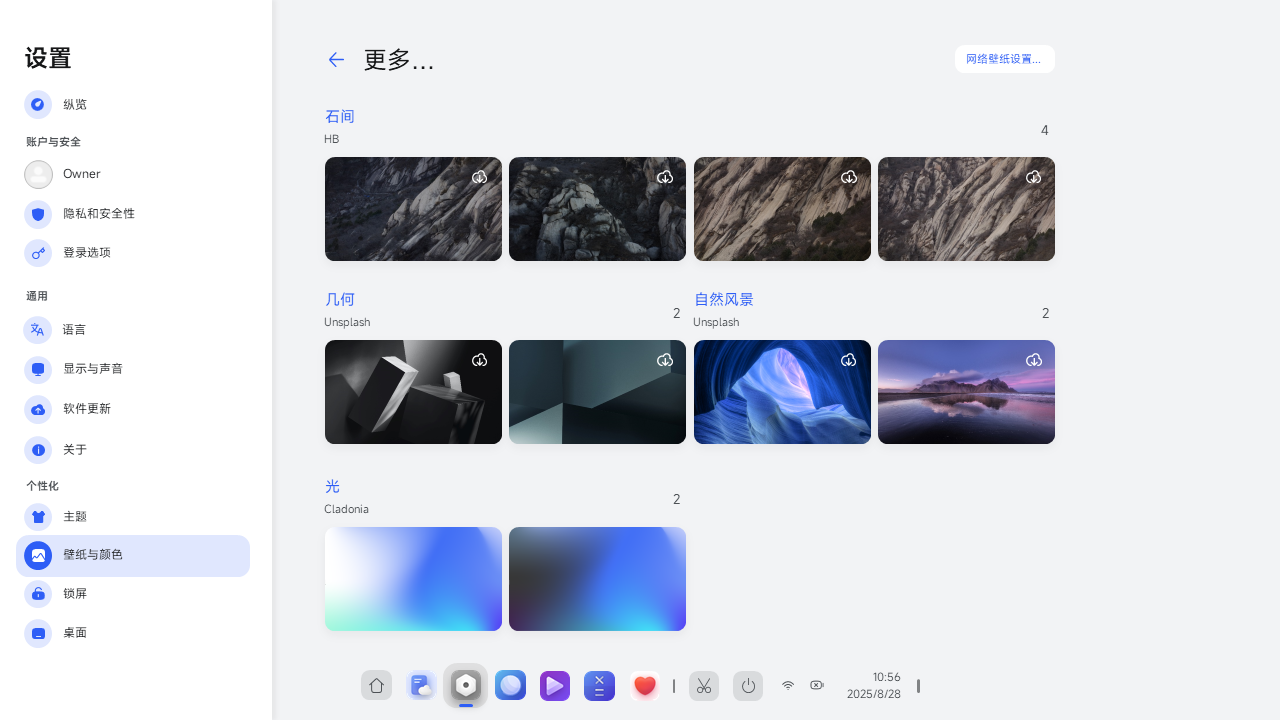This screenshot has width=1280, height=720.
Task: Select the teal geometric 几何 wallpaper
Action: (x=597, y=392)
